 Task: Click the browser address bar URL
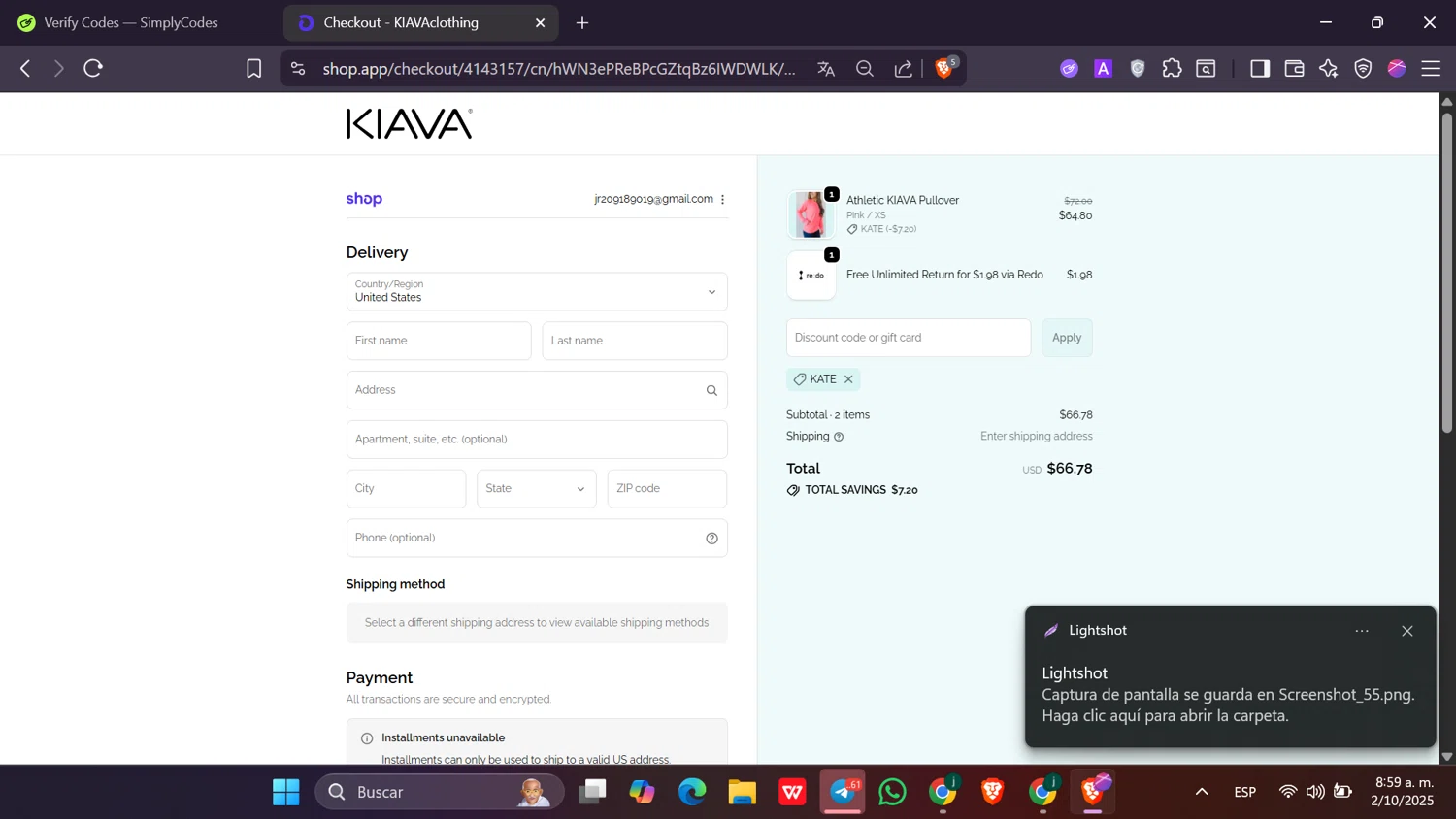(559, 69)
